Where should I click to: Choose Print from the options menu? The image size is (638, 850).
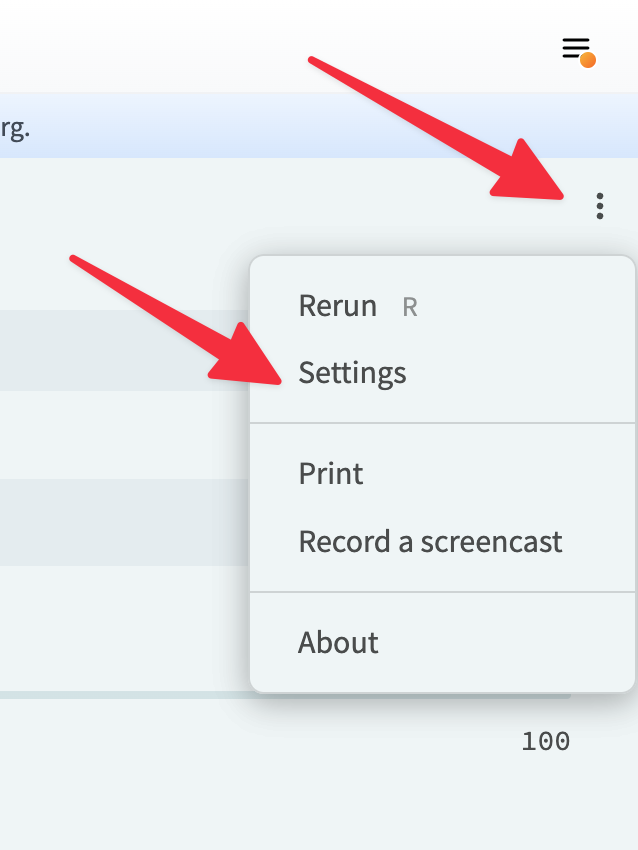(330, 474)
